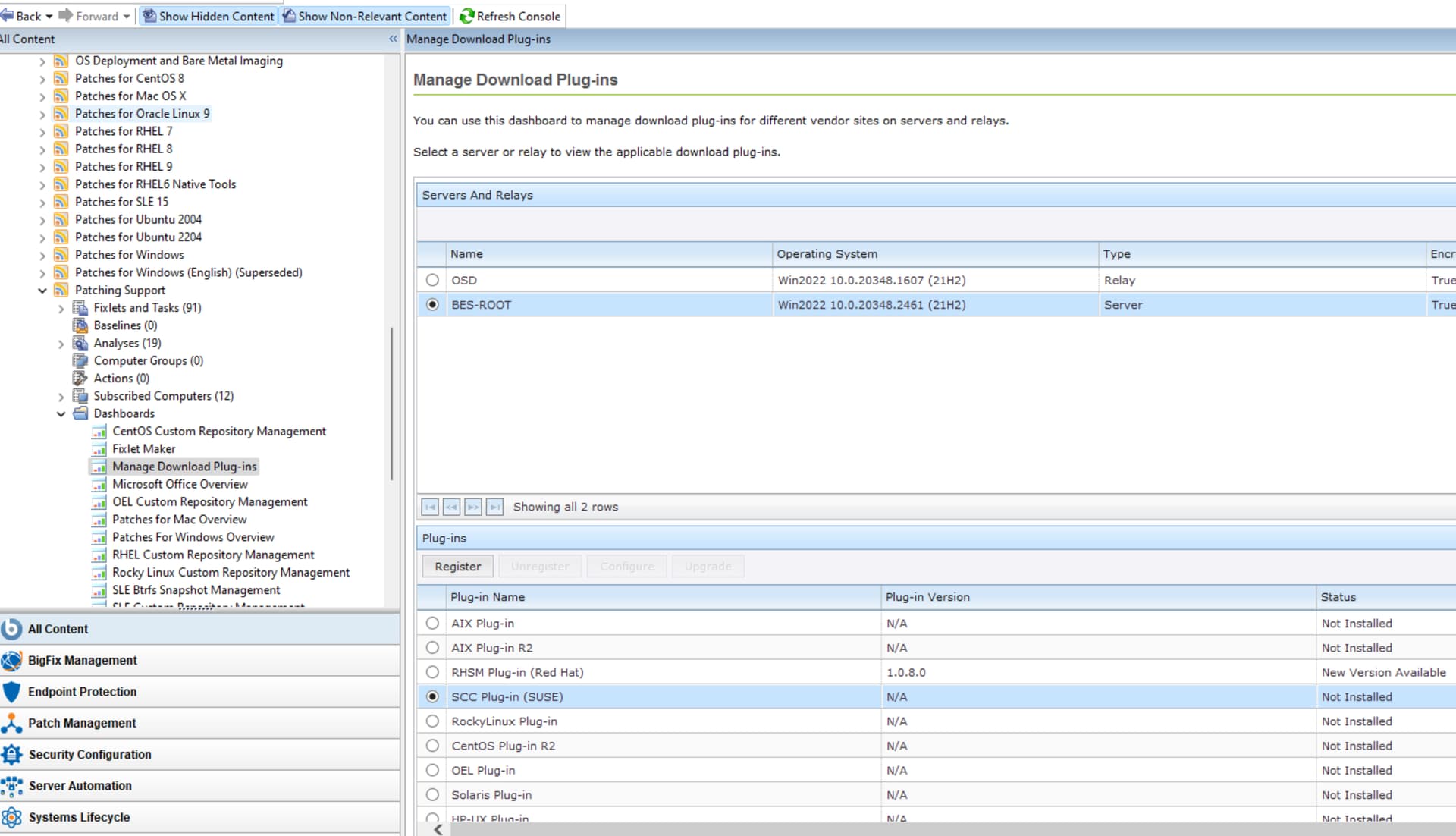Click the Refresh Console icon
This screenshot has width=1456, height=836.
tap(466, 16)
